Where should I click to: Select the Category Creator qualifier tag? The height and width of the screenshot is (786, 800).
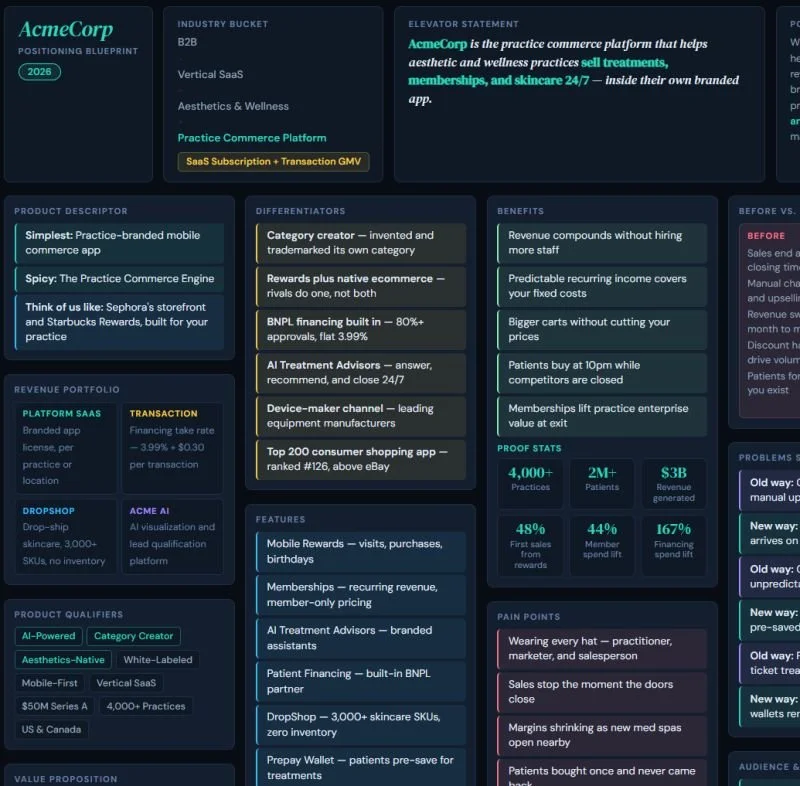(134, 636)
